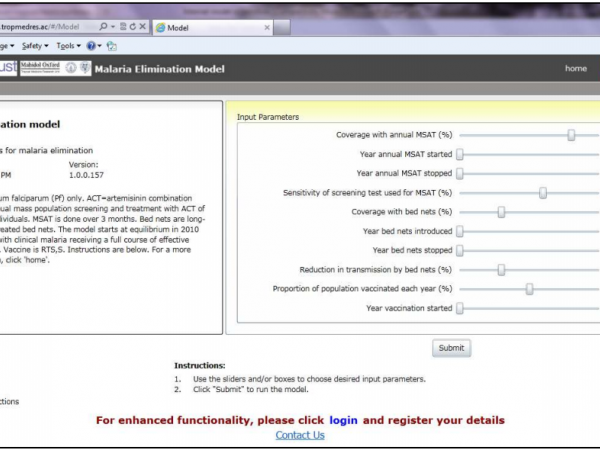This screenshot has height=450, width=600.
Task: Click the browser refresh icon
Action: (x=129, y=28)
